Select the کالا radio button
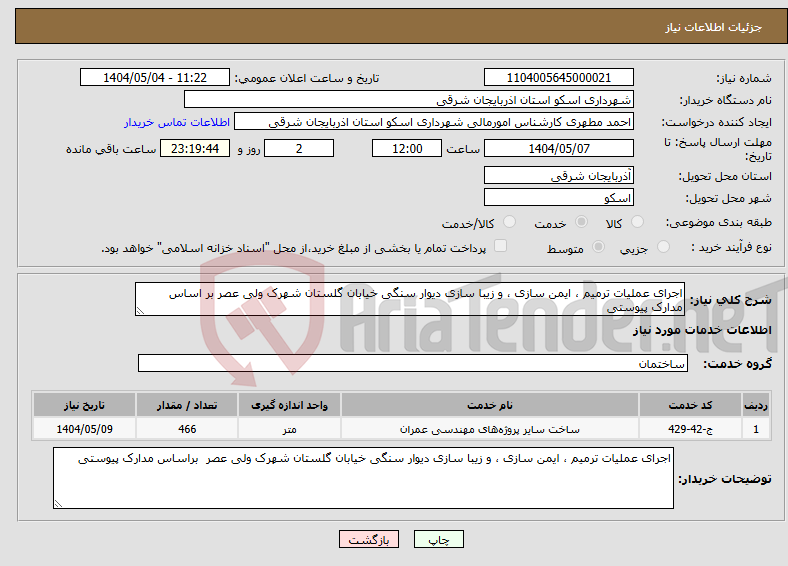Screen dimensions: 788x566 (x=637, y=222)
